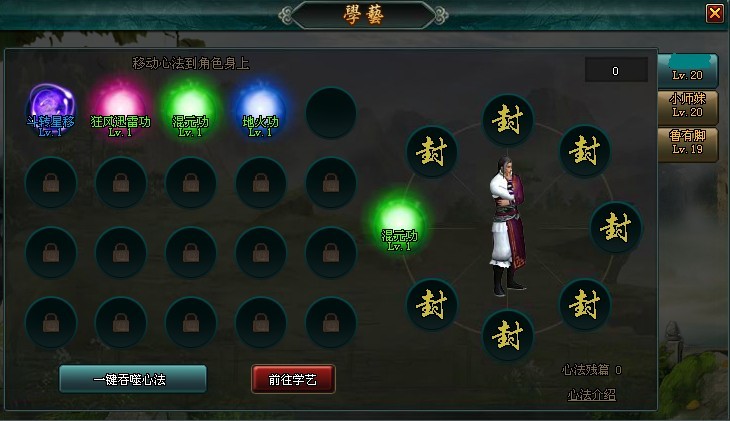Image resolution: width=730 pixels, height=421 pixels.
Task: Click the top sealed 封 slot
Action: tap(507, 119)
